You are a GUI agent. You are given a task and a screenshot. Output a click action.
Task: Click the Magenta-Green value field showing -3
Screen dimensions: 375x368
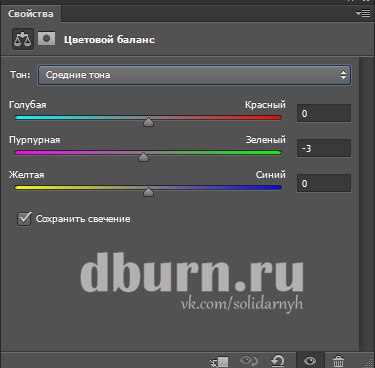coord(324,148)
